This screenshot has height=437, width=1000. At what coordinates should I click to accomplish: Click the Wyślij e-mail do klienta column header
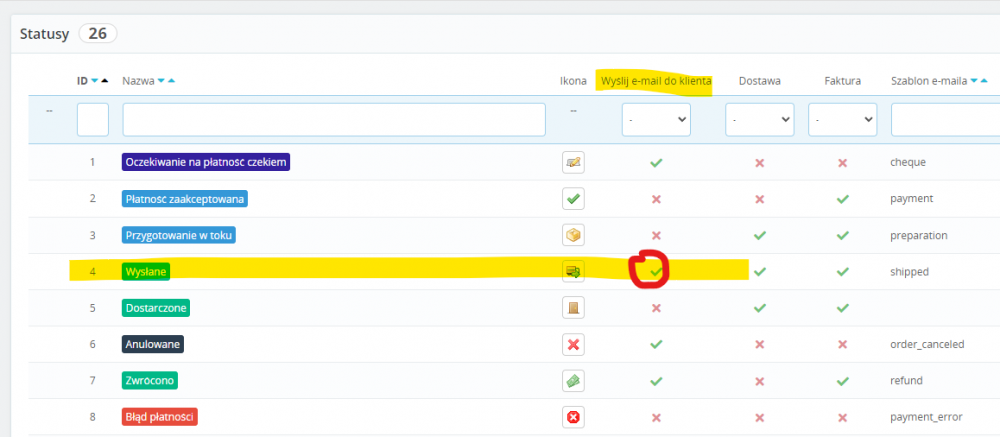coord(656,81)
